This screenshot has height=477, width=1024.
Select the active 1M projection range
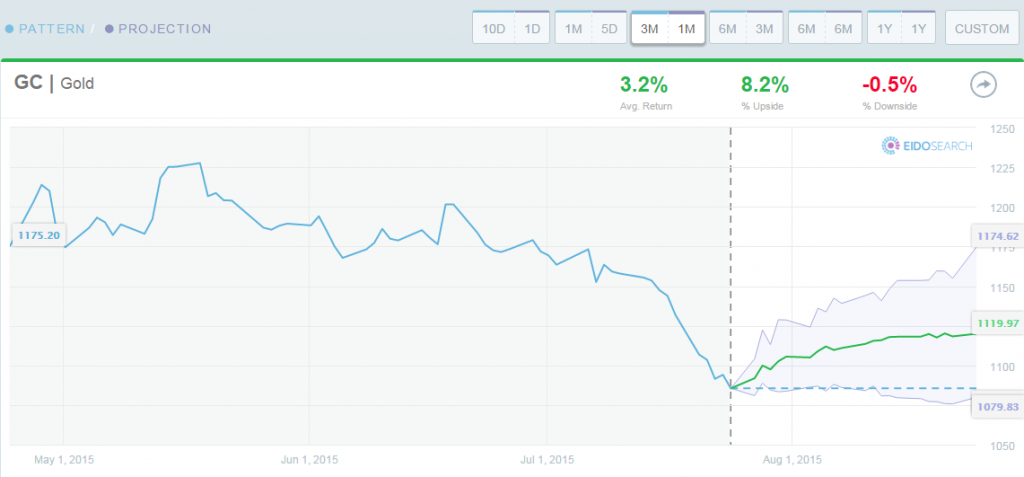[686, 28]
